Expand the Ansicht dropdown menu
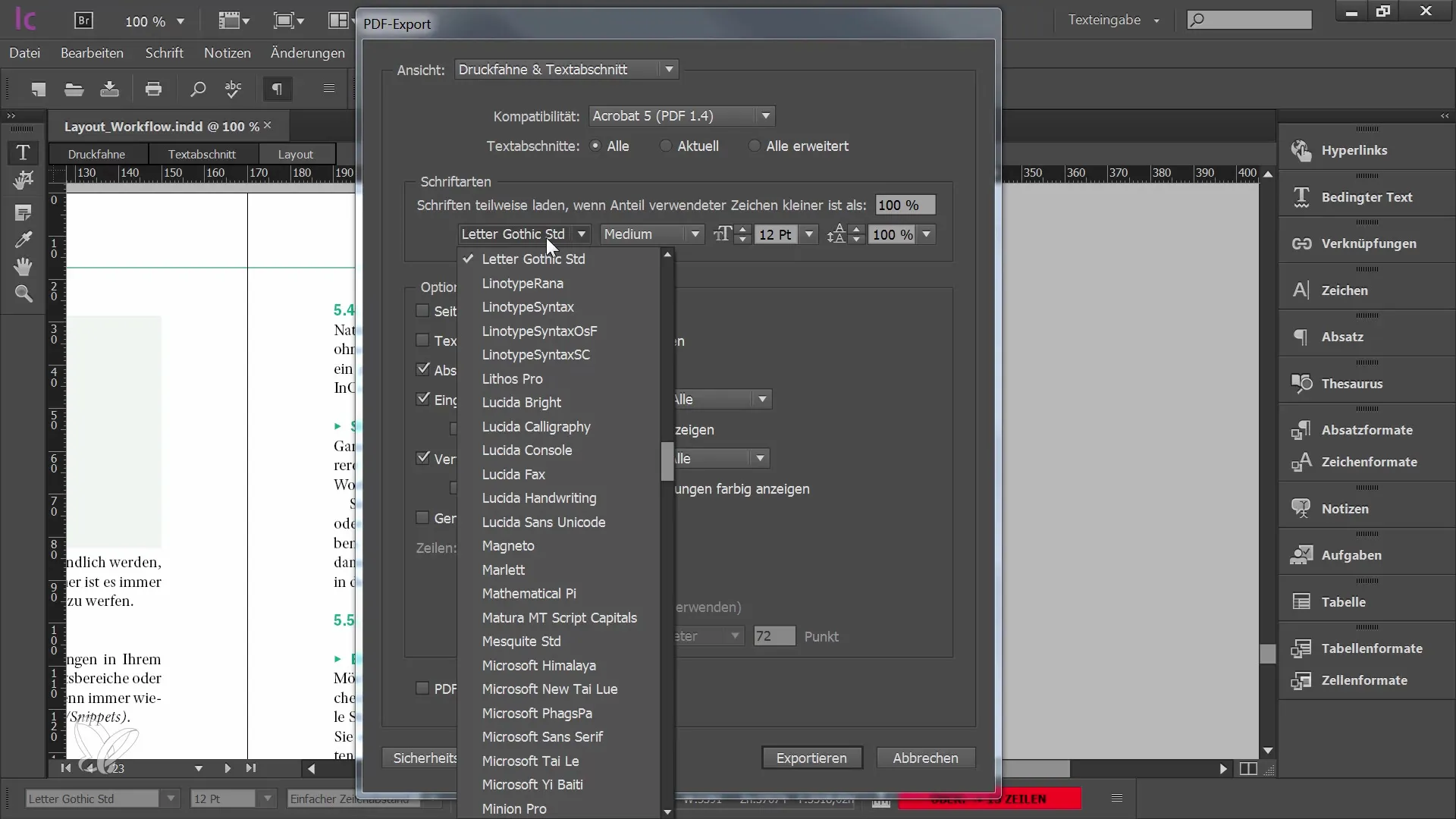Viewport: 1456px width, 819px height. click(x=671, y=69)
